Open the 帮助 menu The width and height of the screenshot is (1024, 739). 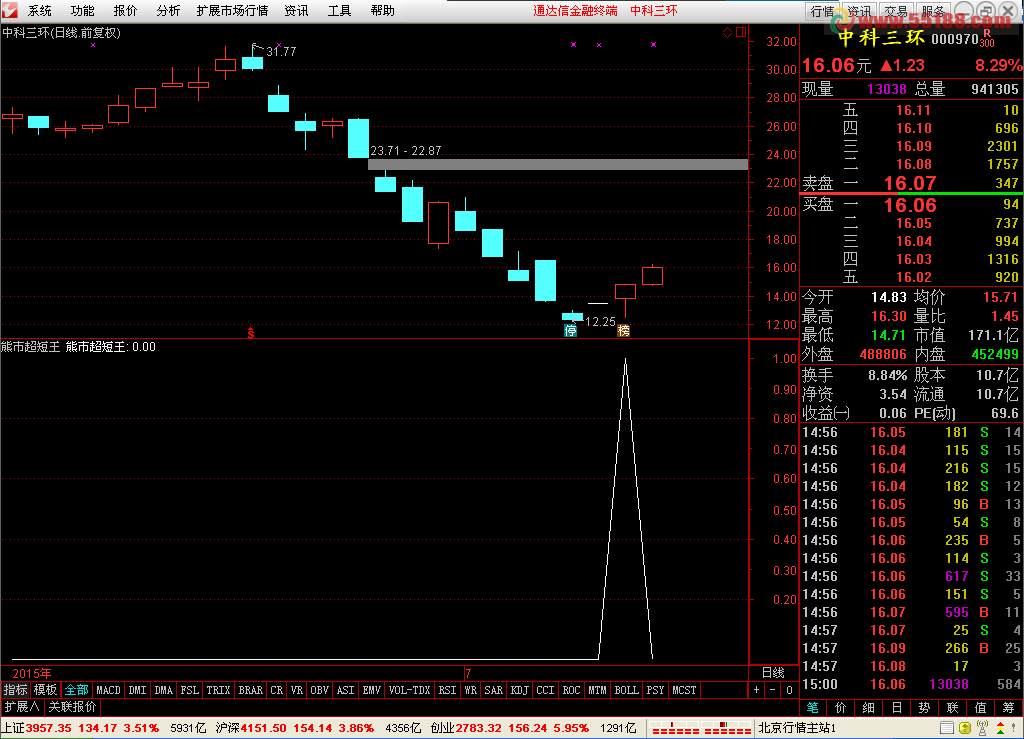point(383,10)
